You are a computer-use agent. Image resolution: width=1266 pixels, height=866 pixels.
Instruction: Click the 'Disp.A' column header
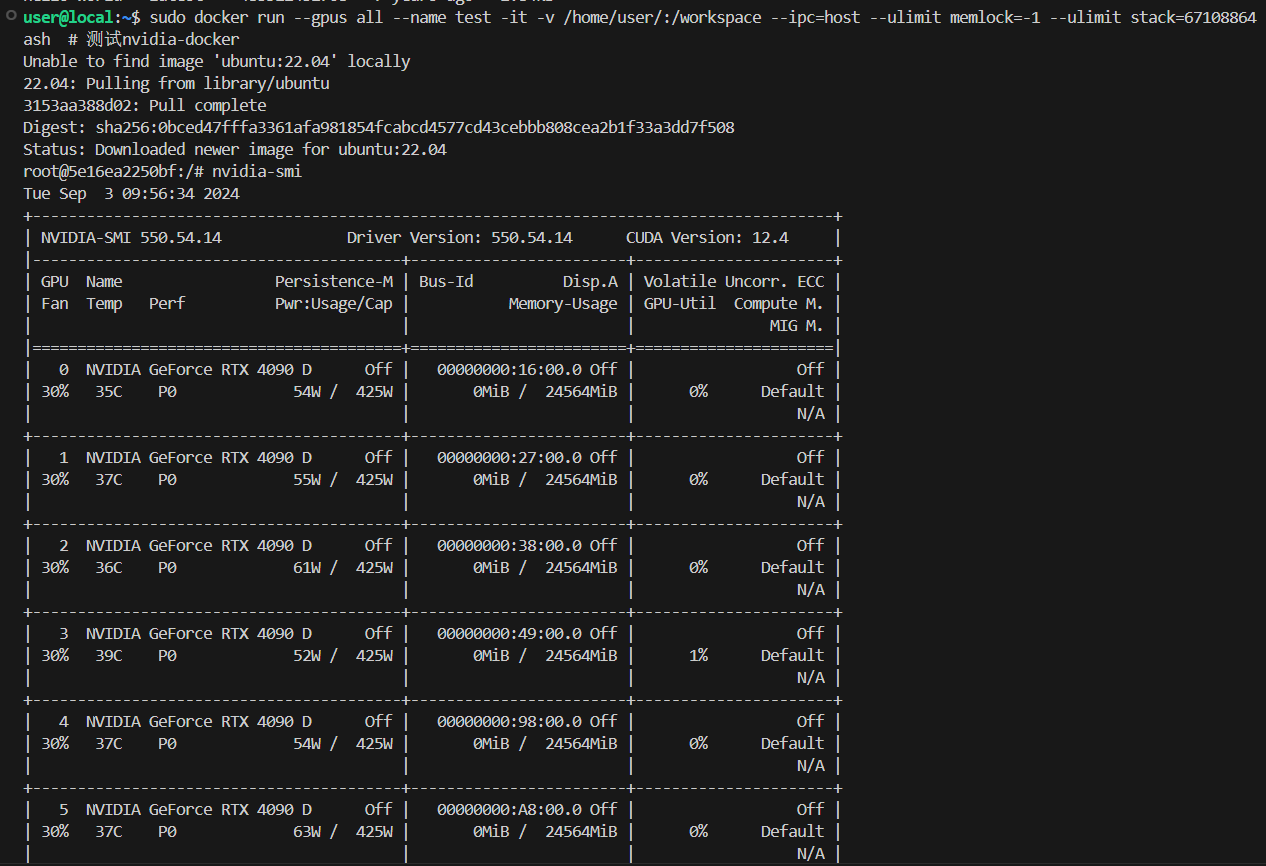pos(590,282)
